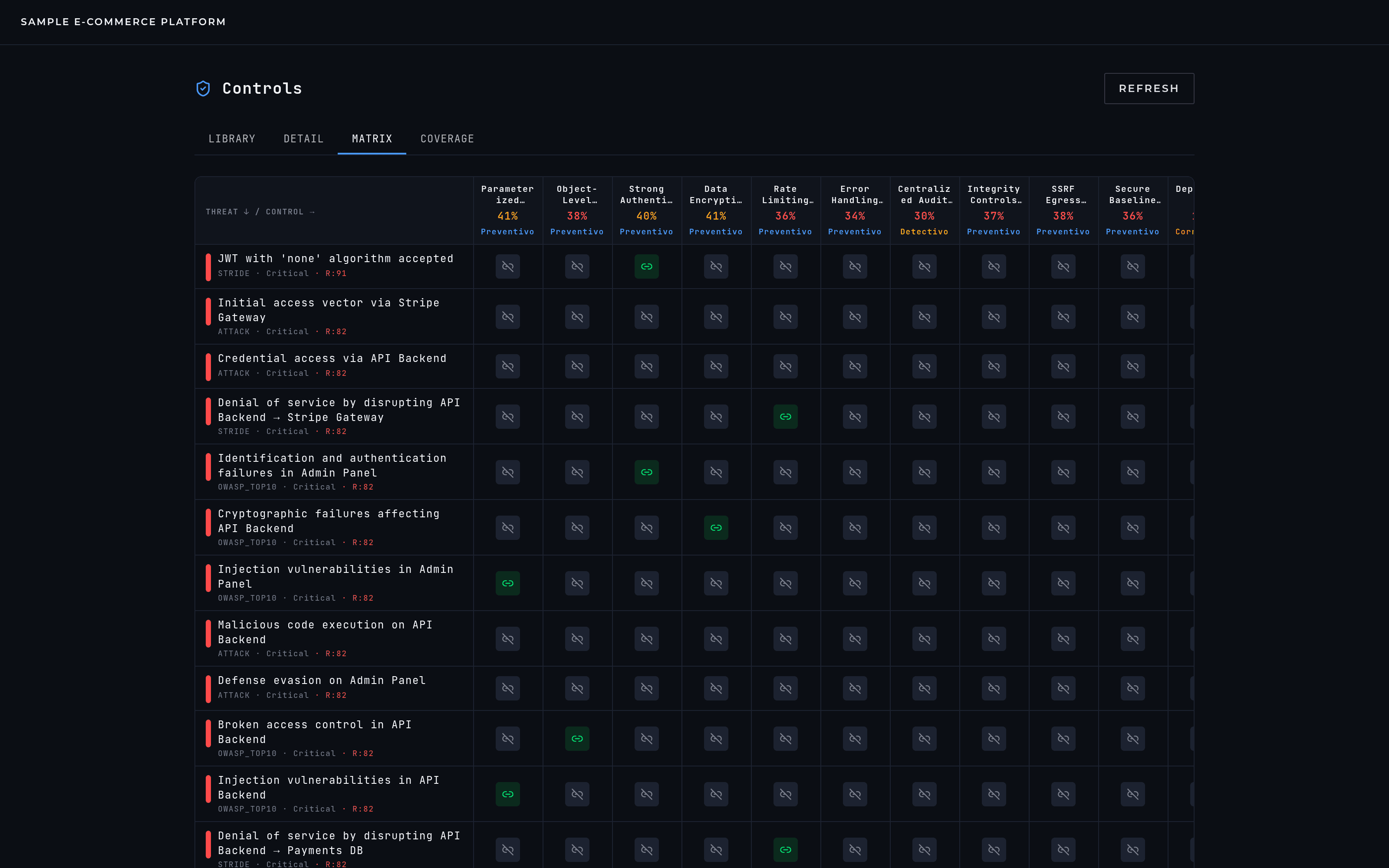This screenshot has width=1389, height=868.
Task: Click the THREAT / CONTROL header label
Action: 260,212
